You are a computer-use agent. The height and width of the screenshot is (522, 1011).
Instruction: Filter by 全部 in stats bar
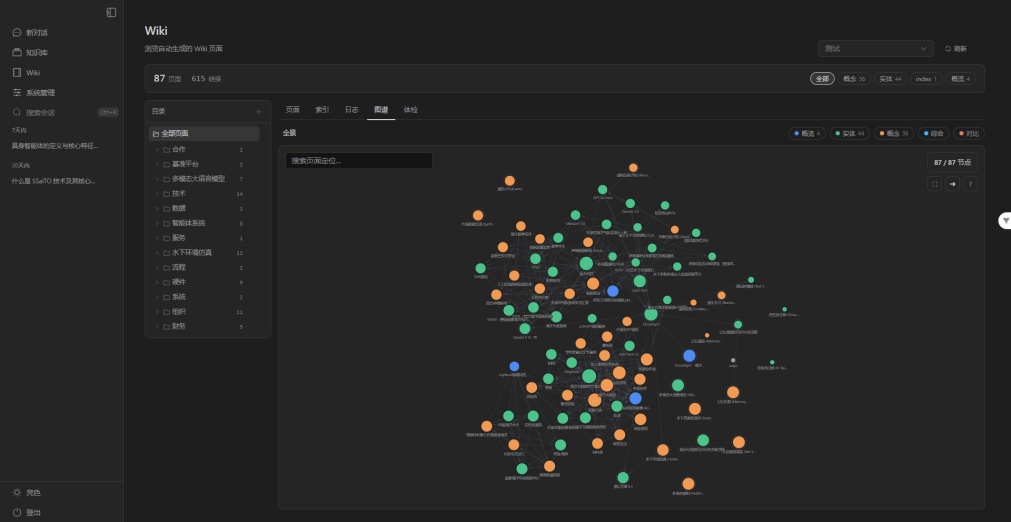pyautogui.click(x=822, y=79)
